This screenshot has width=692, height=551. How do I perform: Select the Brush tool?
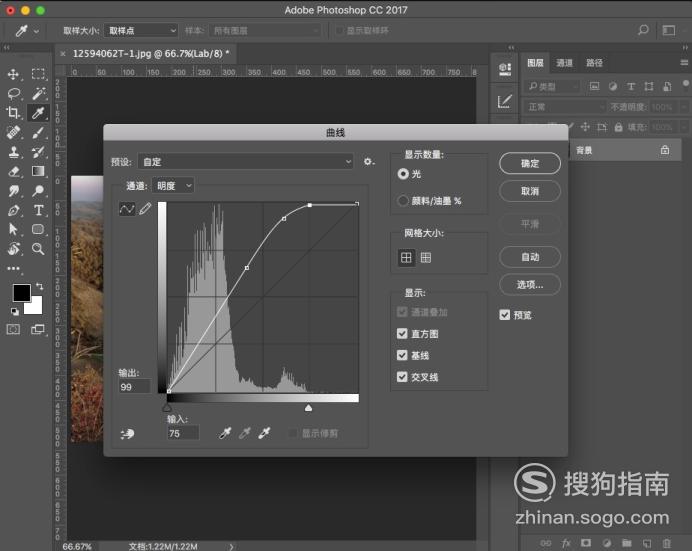pos(38,132)
